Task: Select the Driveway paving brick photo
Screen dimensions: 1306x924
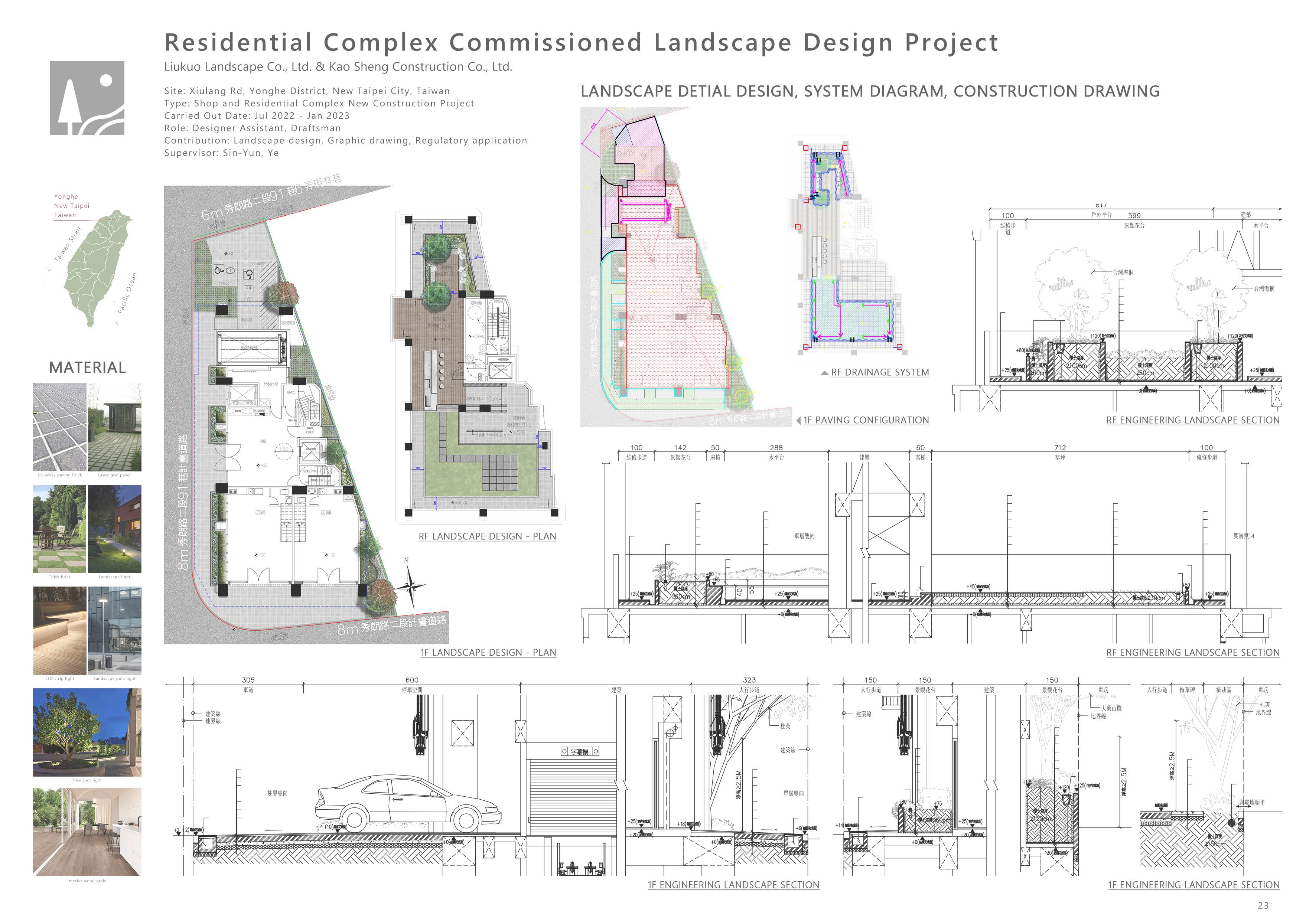Action: point(60,427)
